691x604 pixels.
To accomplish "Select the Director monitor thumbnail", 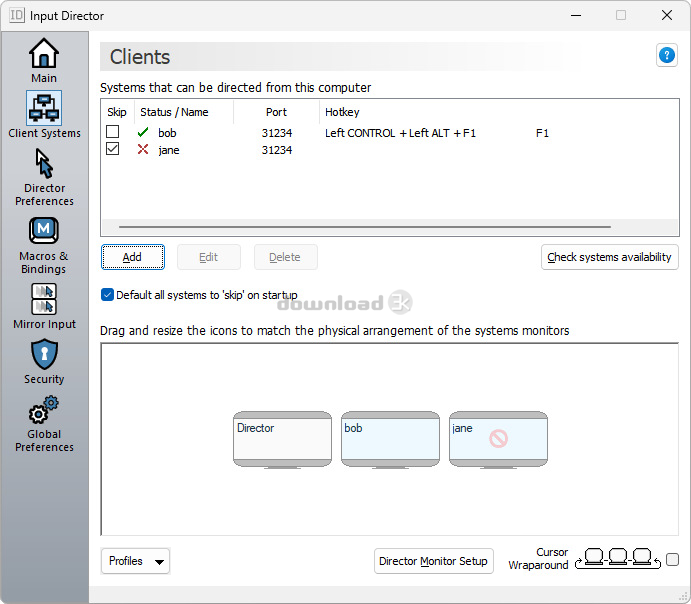I will click(282, 439).
